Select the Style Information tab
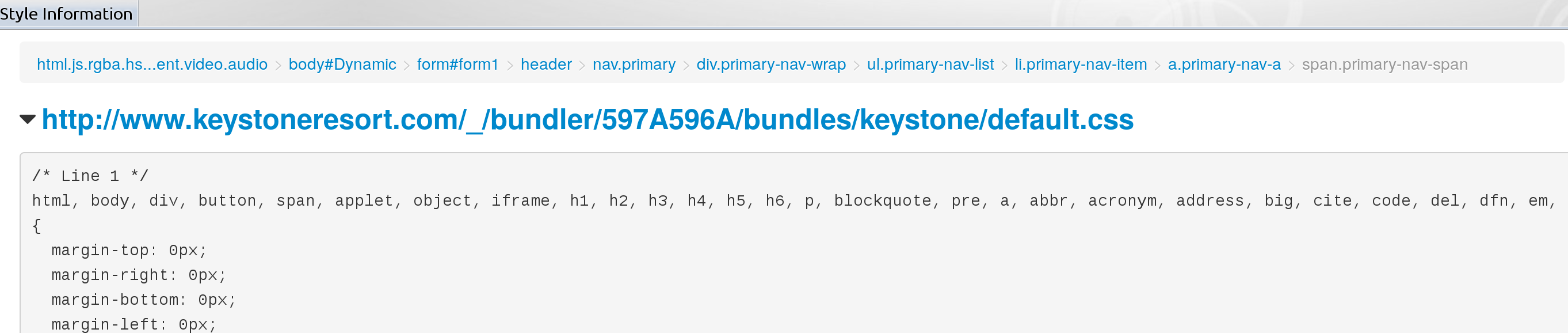 coord(66,13)
